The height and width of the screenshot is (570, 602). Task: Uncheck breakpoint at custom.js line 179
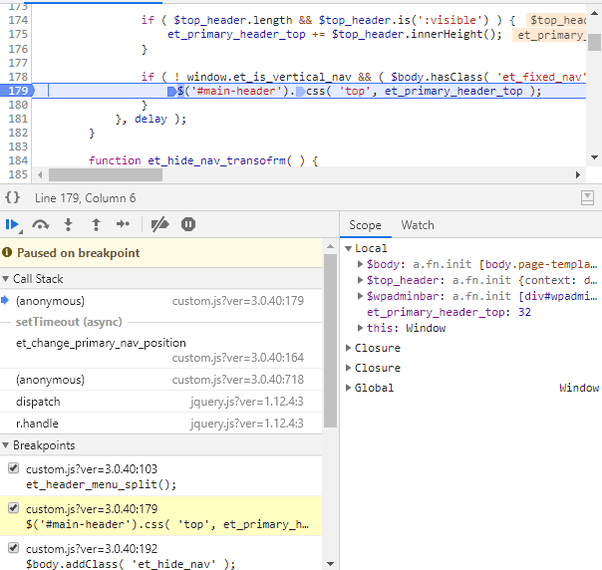point(13,508)
